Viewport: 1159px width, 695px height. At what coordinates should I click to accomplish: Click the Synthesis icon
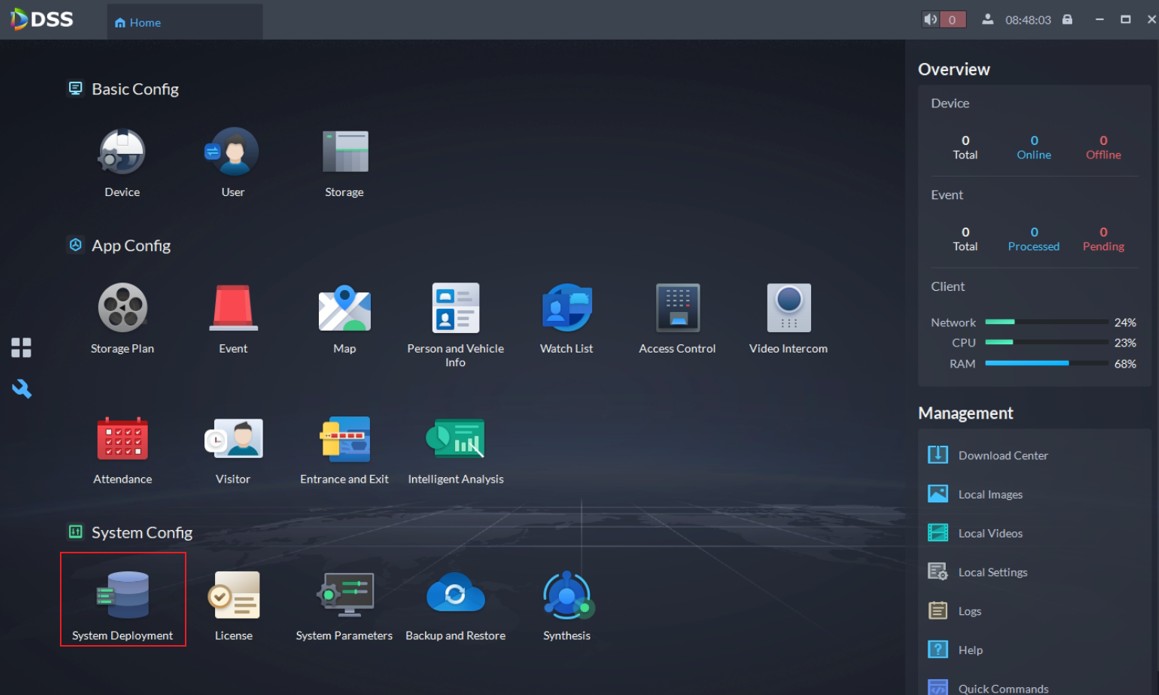[566, 597]
